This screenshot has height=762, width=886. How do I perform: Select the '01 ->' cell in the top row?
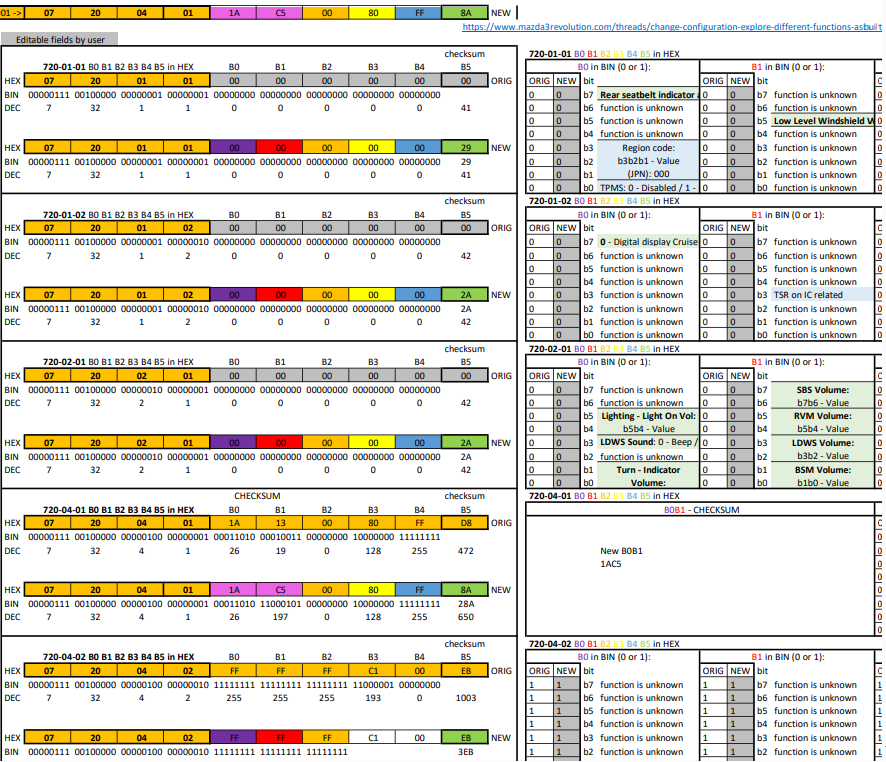(12, 12)
